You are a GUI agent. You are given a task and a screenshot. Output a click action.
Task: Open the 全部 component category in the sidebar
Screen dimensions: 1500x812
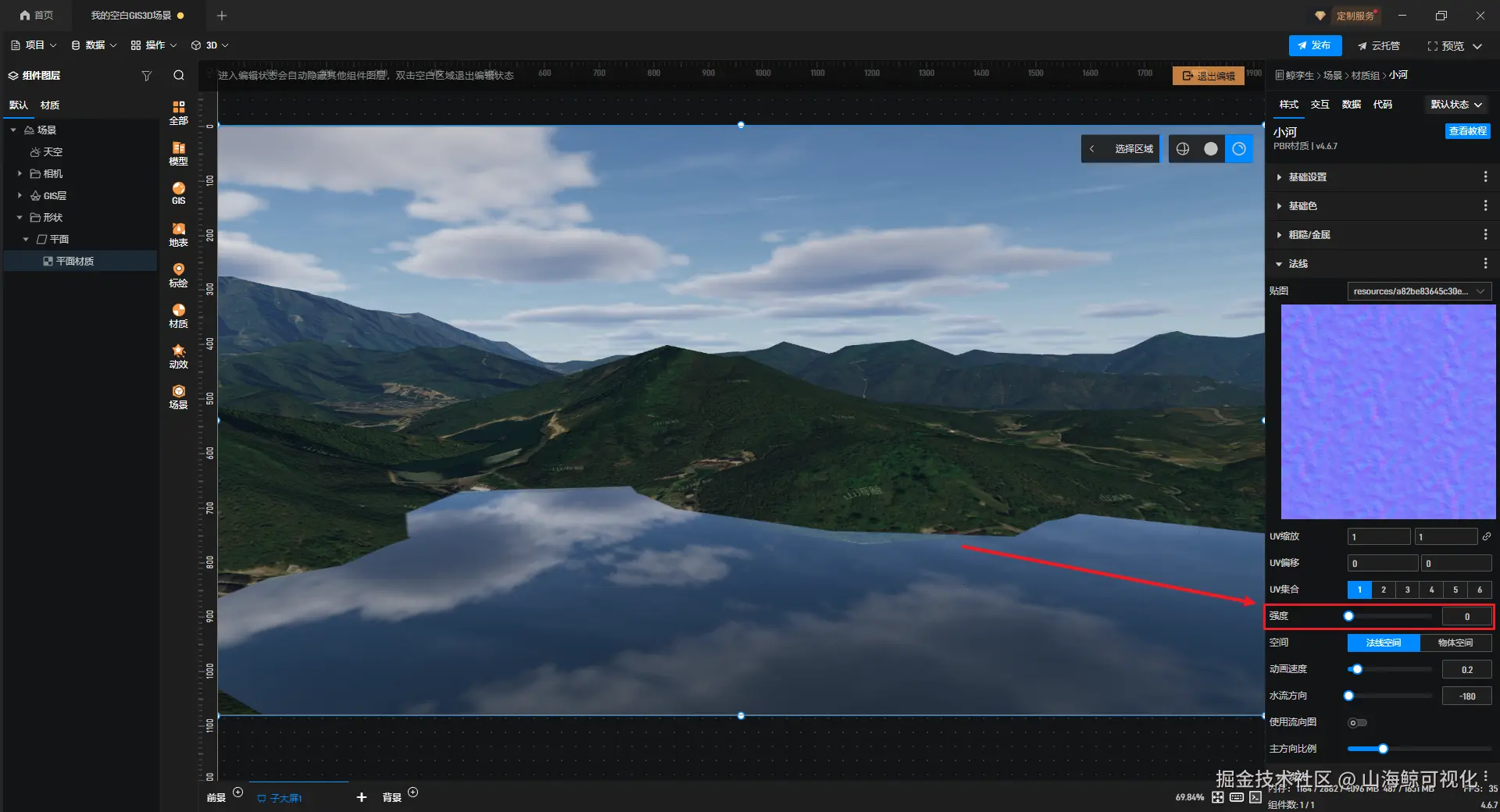coord(179,112)
